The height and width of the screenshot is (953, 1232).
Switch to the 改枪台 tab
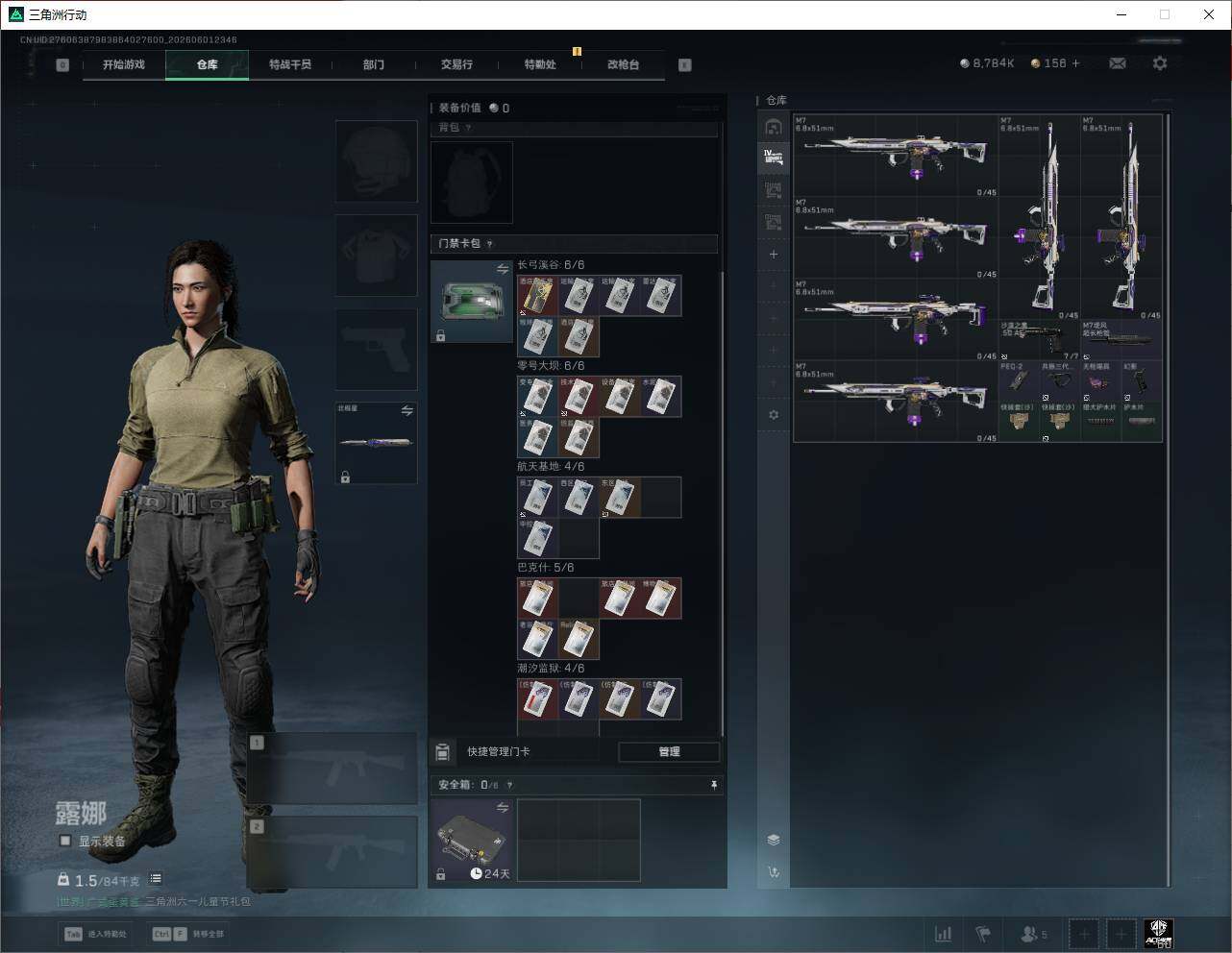coord(623,64)
